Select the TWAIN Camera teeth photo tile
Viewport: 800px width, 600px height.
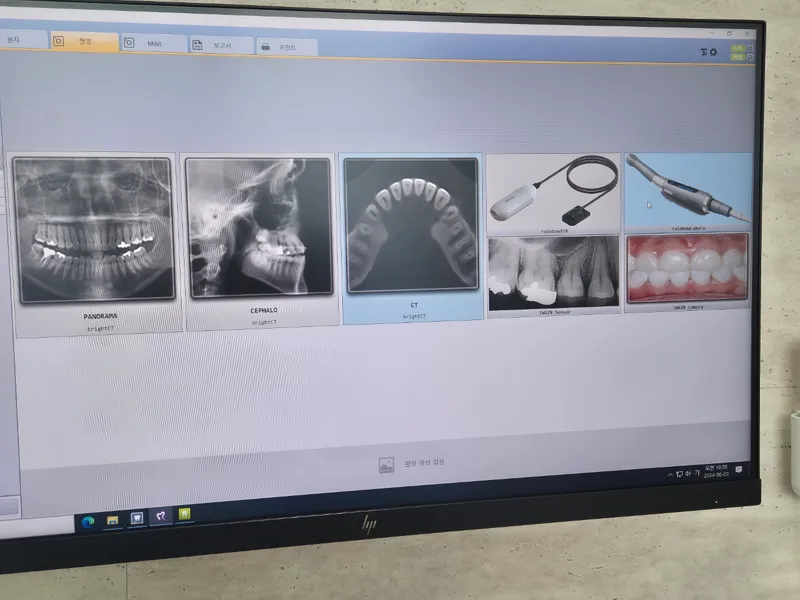click(688, 272)
